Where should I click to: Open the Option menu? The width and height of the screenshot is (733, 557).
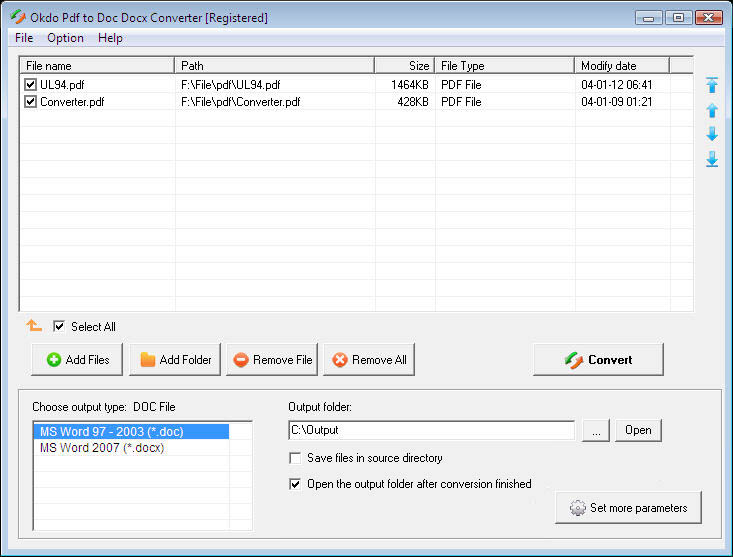pos(66,38)
